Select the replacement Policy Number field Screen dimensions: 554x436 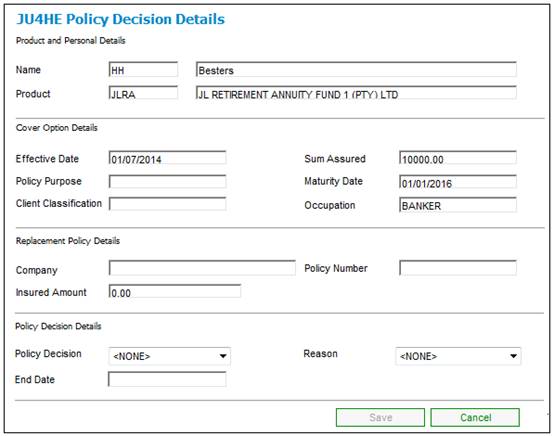(x=458, y=268)
